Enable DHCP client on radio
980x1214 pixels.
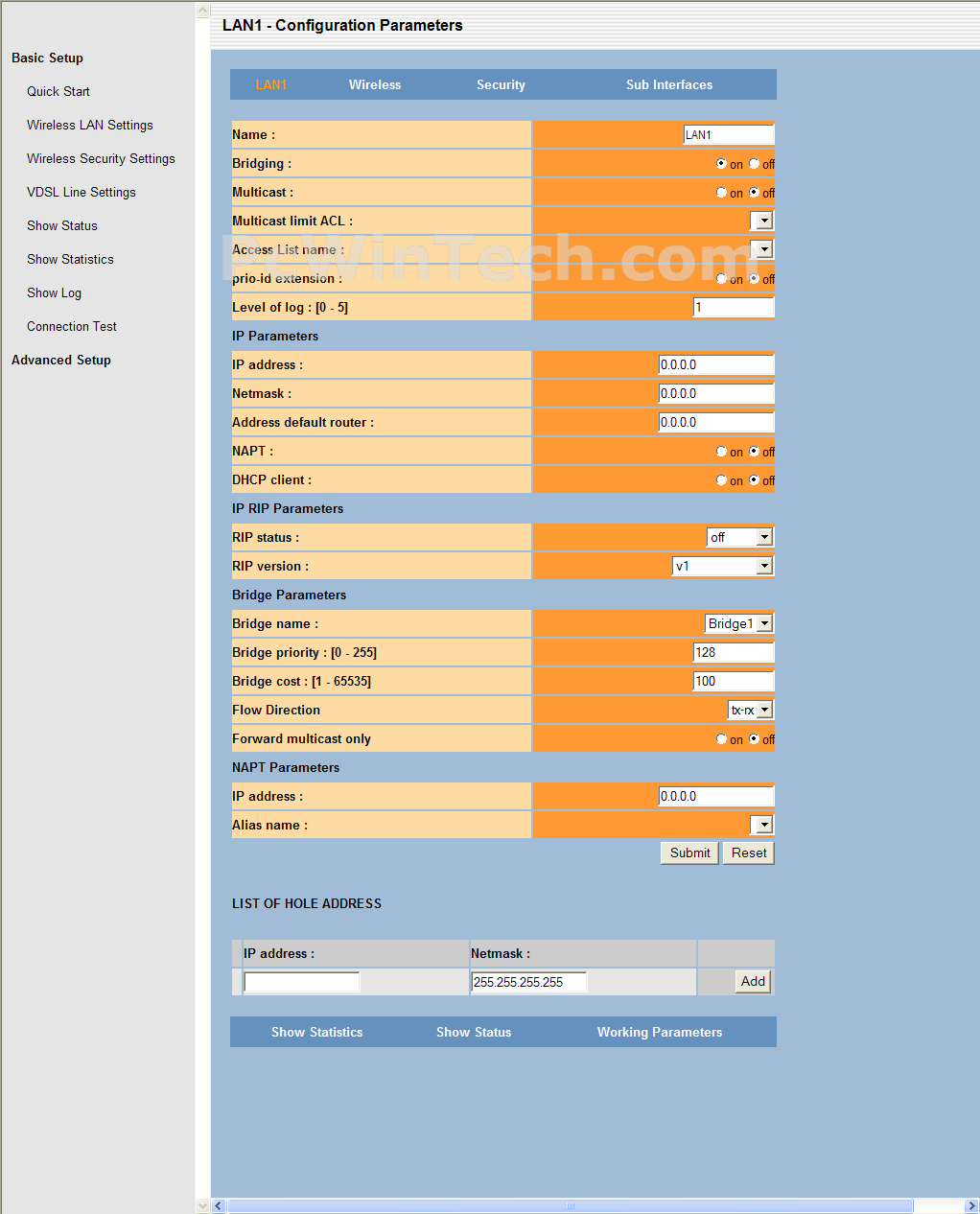click(721, 480)
